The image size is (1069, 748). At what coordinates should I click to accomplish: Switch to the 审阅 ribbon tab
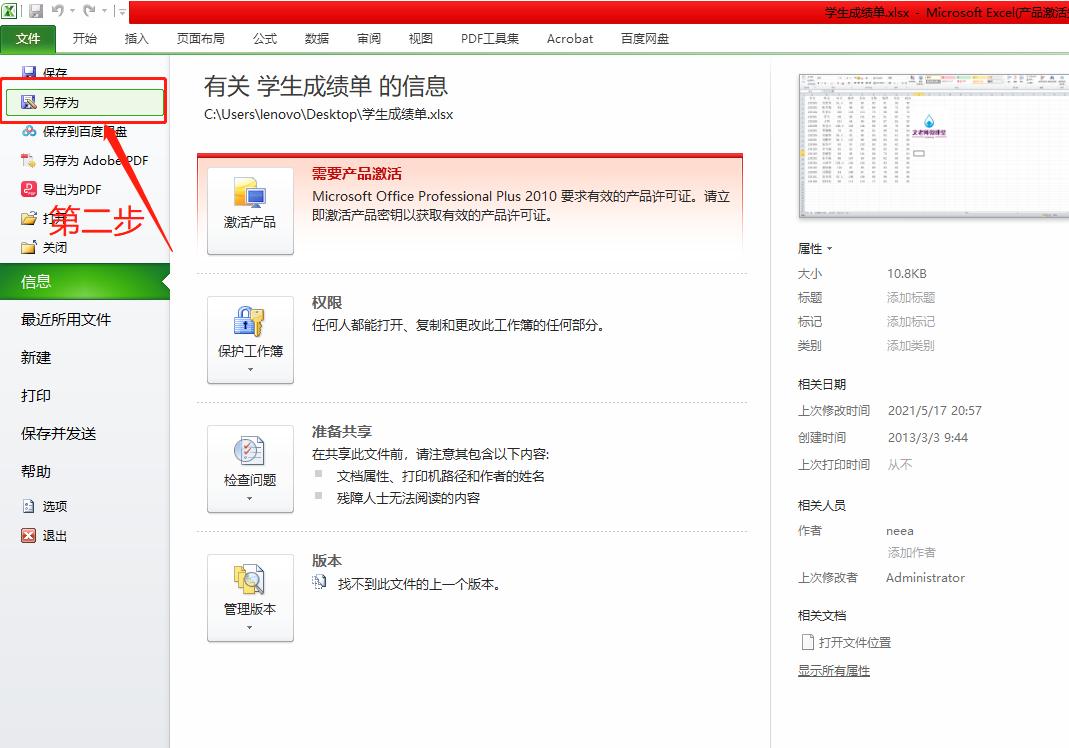click(x=368, y=38)
